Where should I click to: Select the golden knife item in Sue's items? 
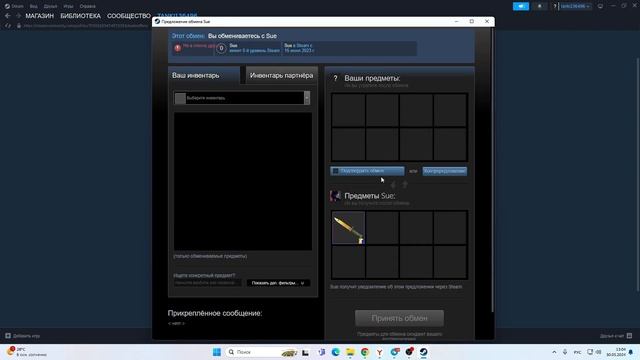point(348,228)
